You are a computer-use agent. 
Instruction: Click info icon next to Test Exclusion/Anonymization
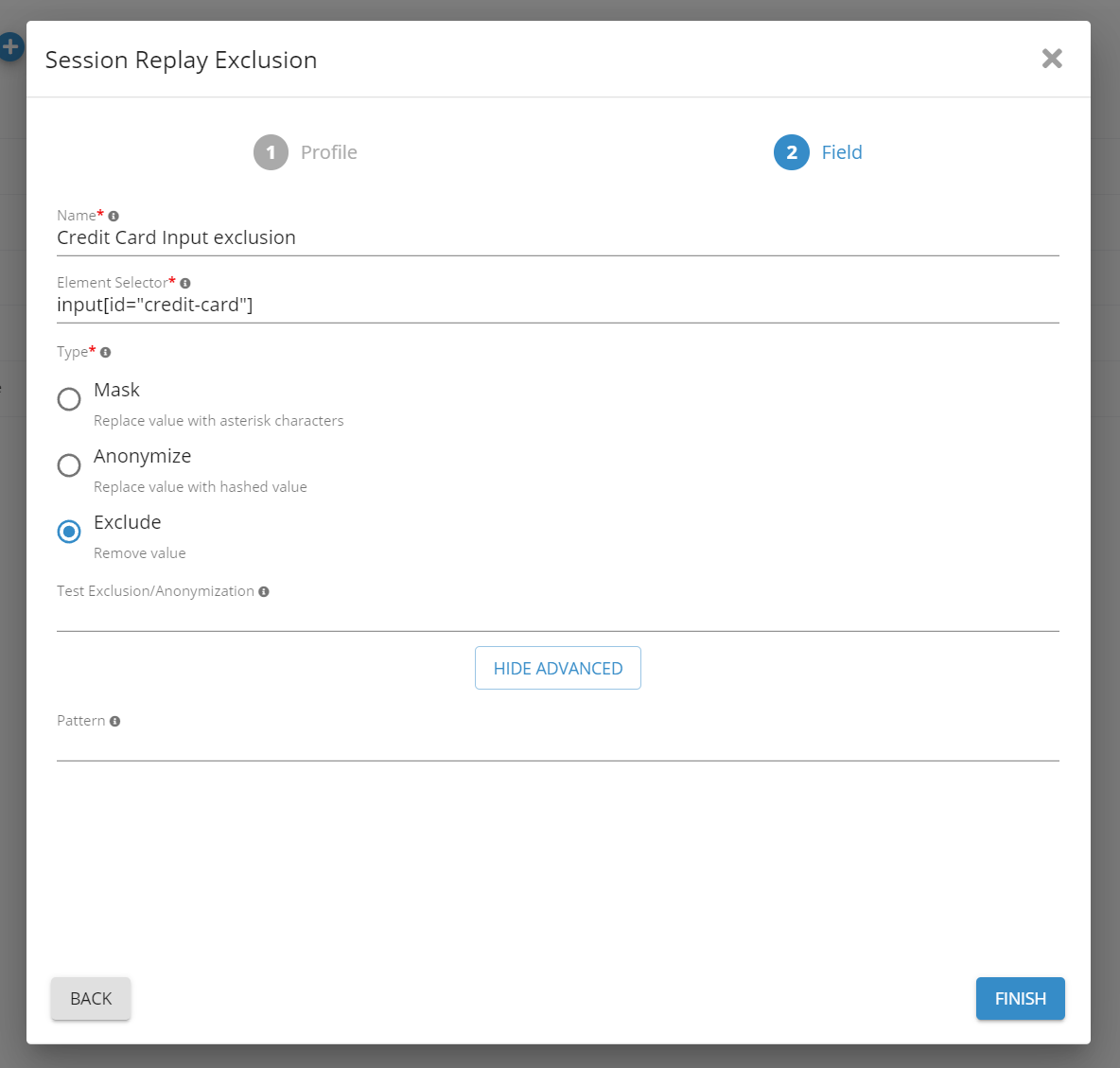(264, 592)
